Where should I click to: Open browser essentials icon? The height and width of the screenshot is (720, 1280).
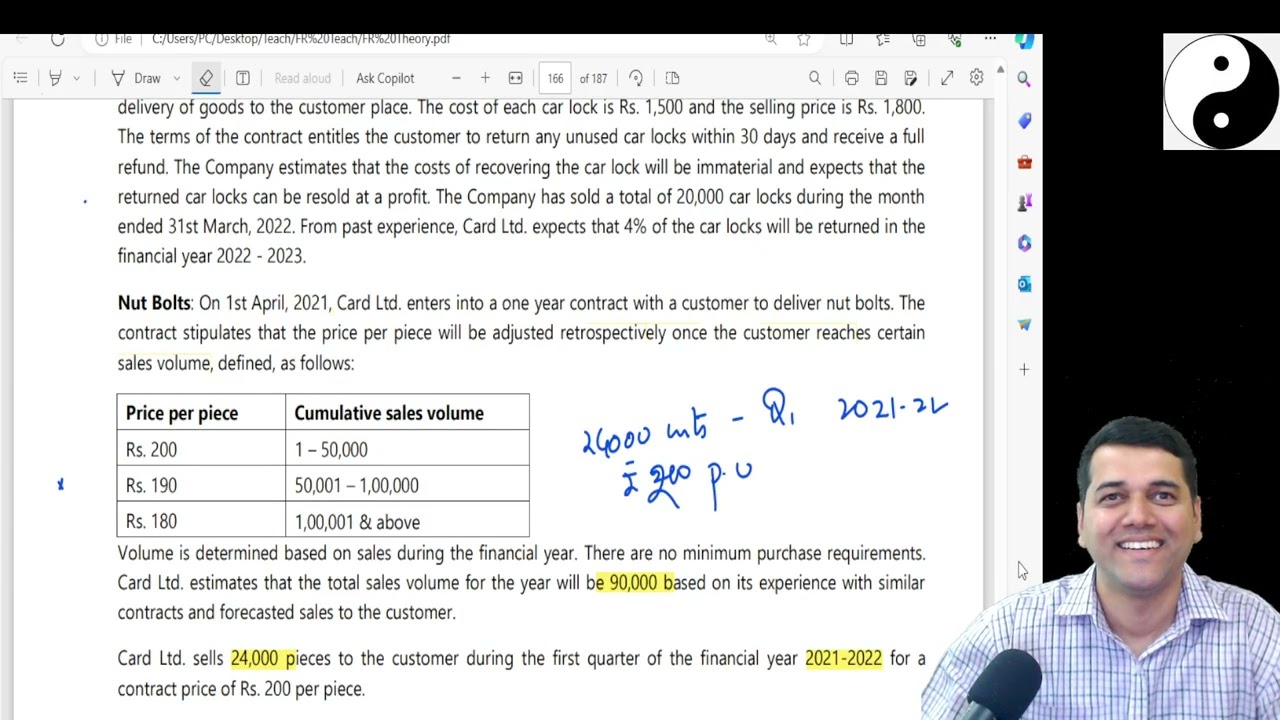tap(955, 39)
